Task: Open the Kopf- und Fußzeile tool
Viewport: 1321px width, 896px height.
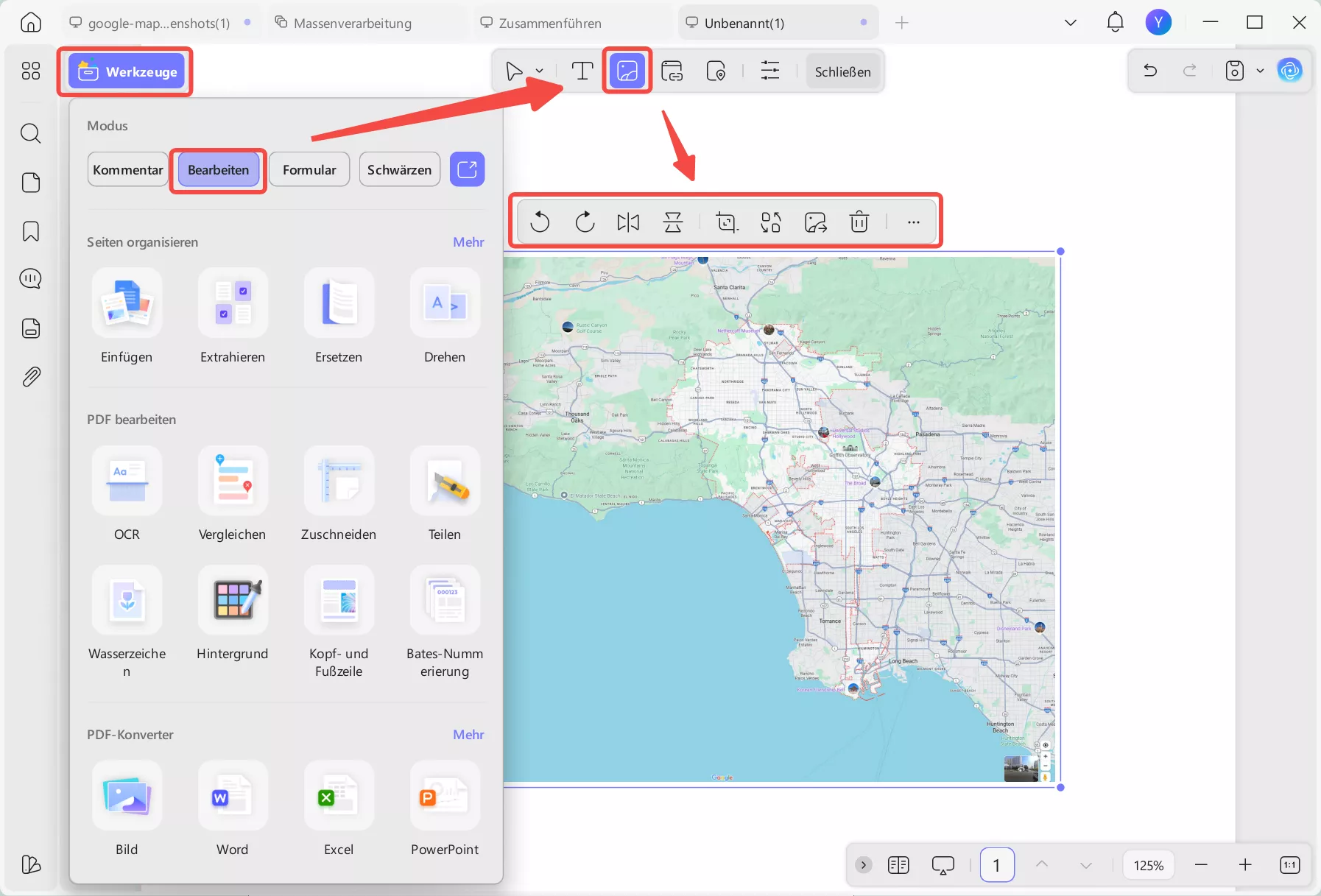Action: 339,622
